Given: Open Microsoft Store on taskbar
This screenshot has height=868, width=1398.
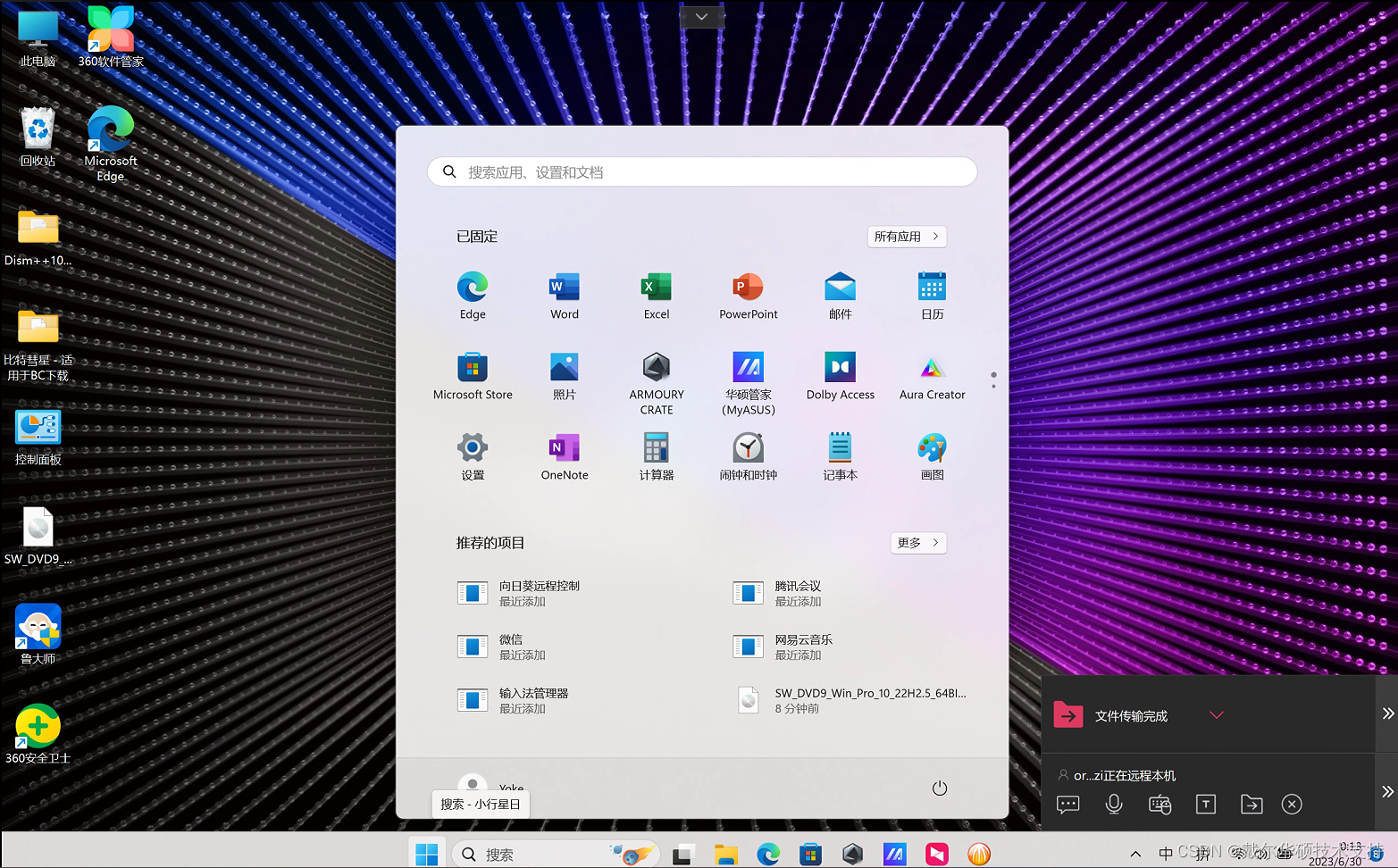Looking at the screenshot, I should pyautogui.click(x=810, y=855).
